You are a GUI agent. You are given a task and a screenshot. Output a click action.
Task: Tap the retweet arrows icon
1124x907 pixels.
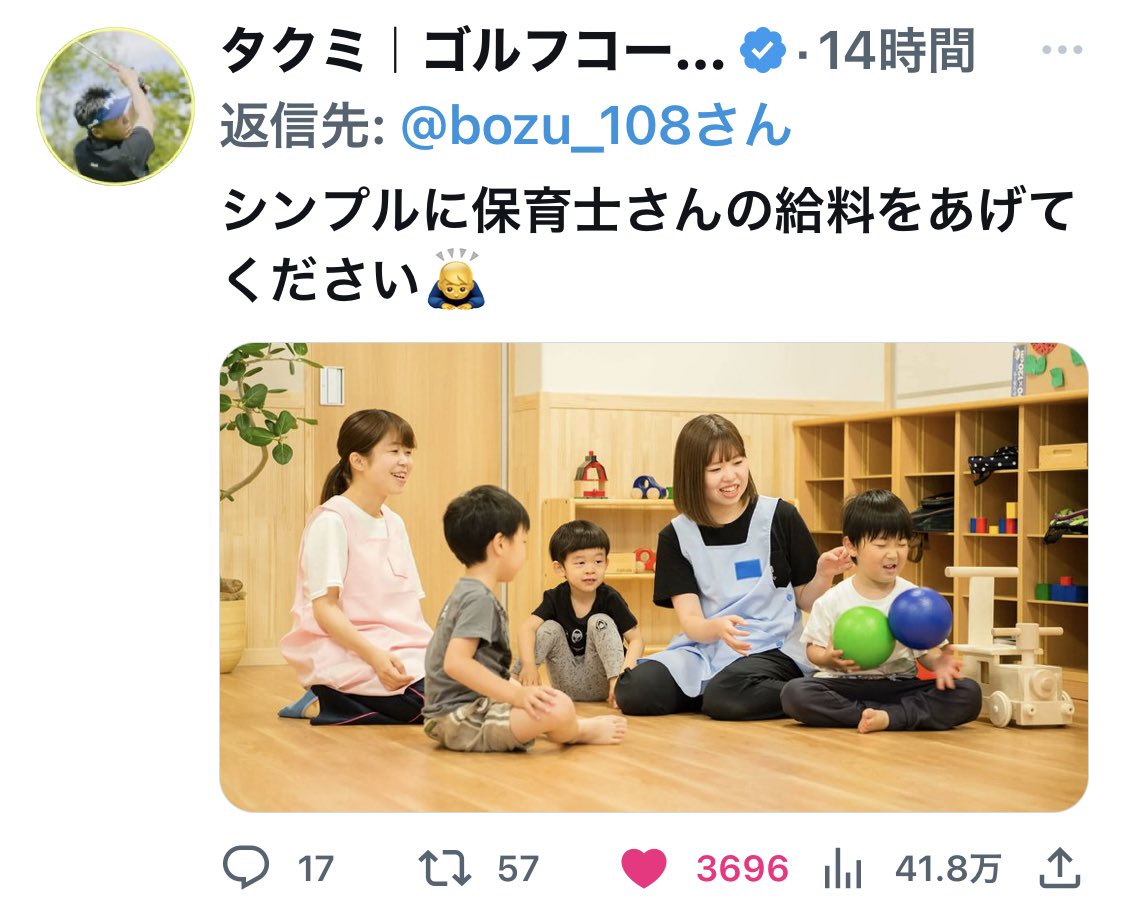click(x=444, y=867)
